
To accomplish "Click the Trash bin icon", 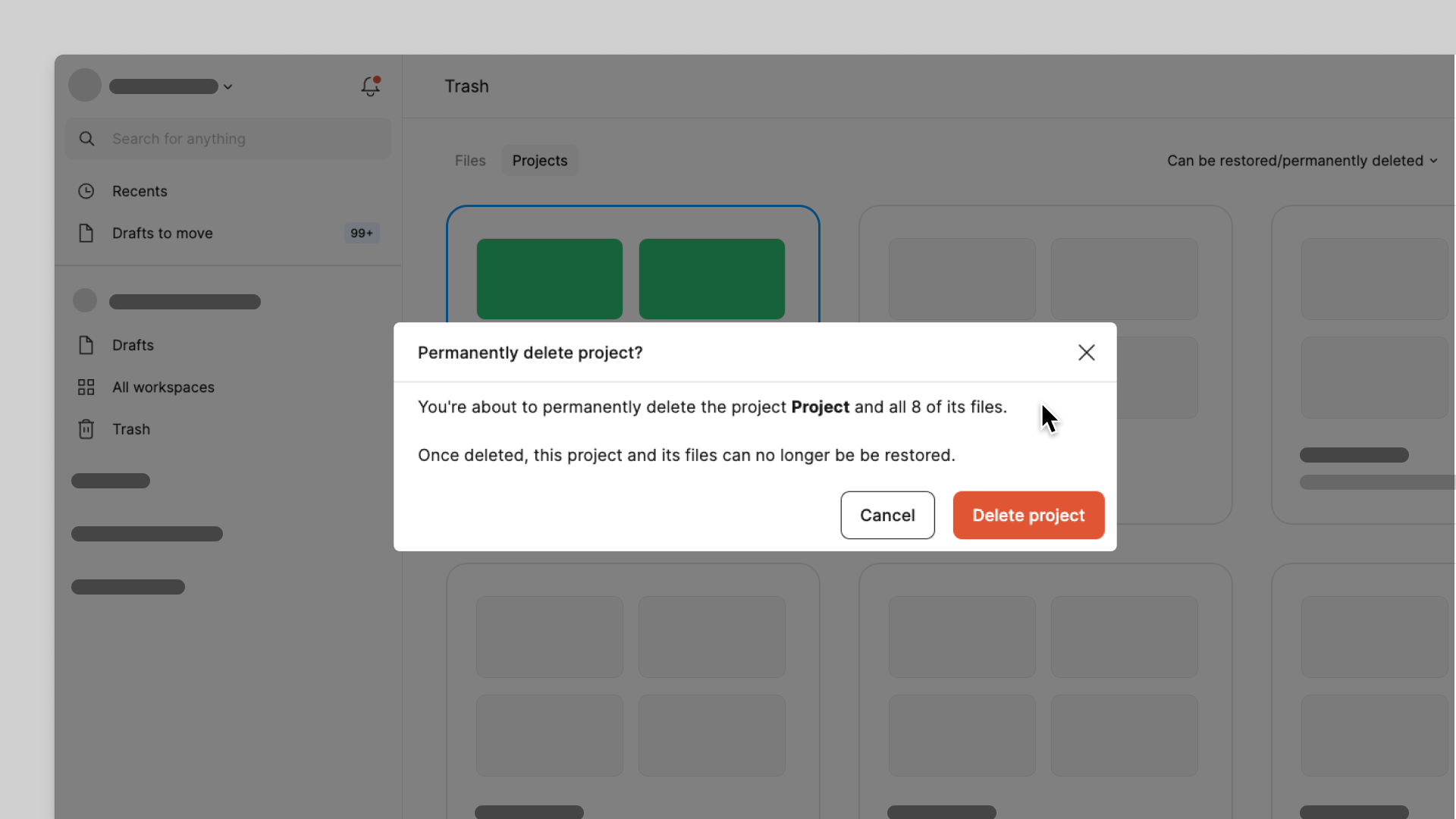I will [x=86, y=429].
